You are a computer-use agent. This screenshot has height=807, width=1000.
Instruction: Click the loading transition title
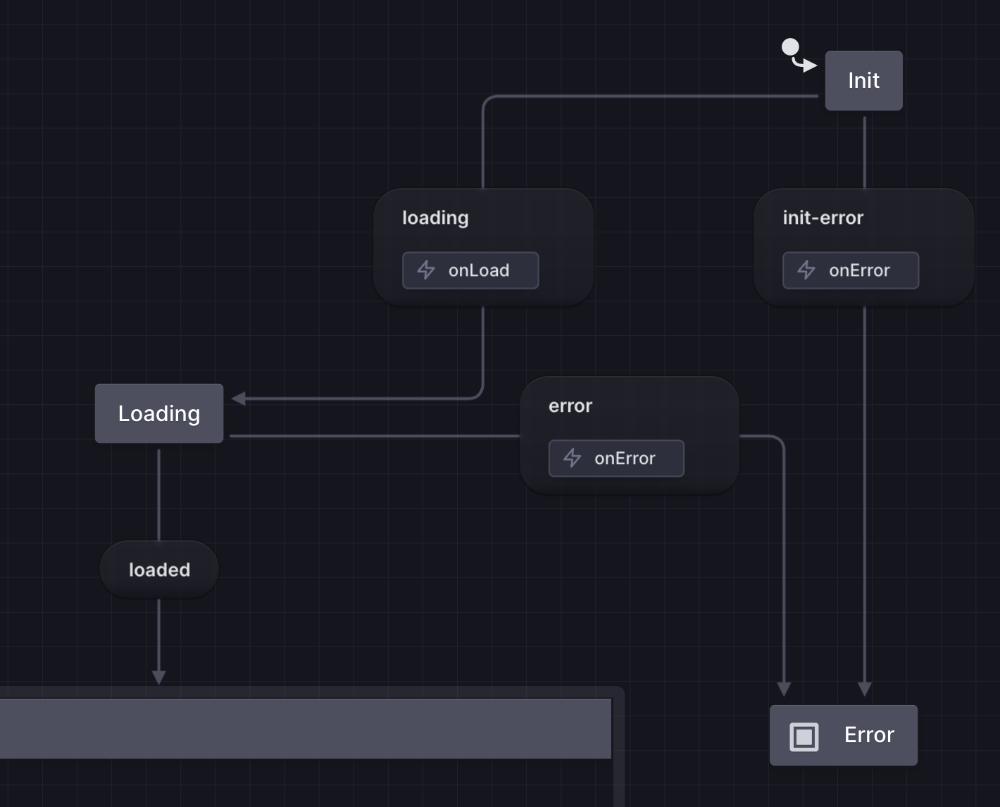(435, 218)
